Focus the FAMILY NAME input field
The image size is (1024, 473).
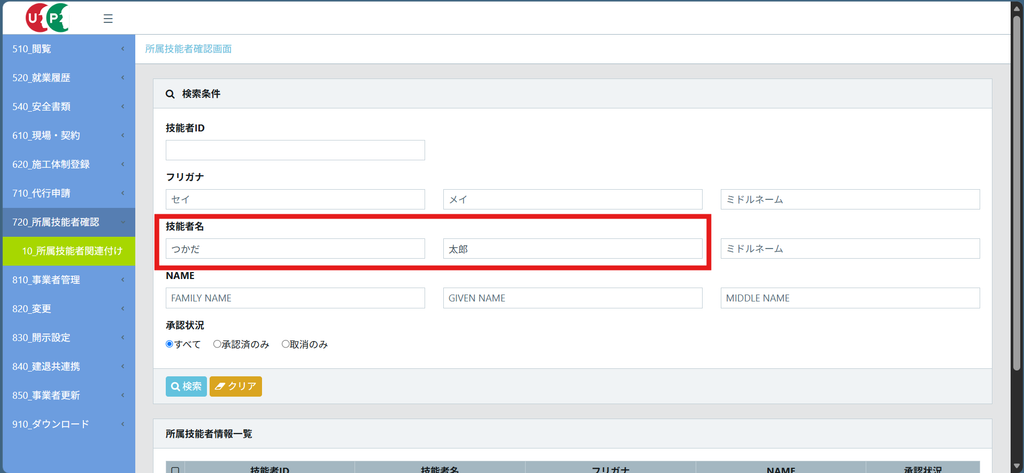[x=295, y=298]
